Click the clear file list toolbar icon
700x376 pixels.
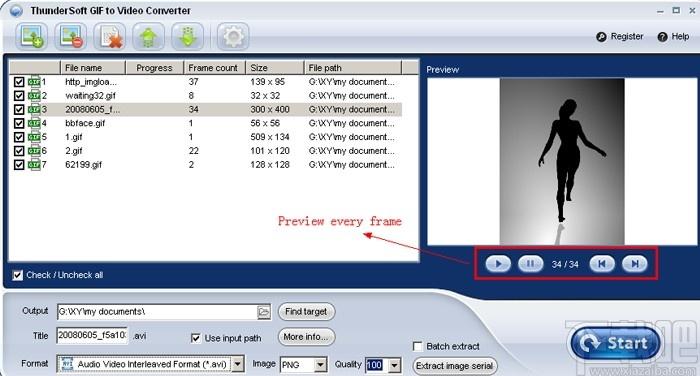click(x=109, y=36)
